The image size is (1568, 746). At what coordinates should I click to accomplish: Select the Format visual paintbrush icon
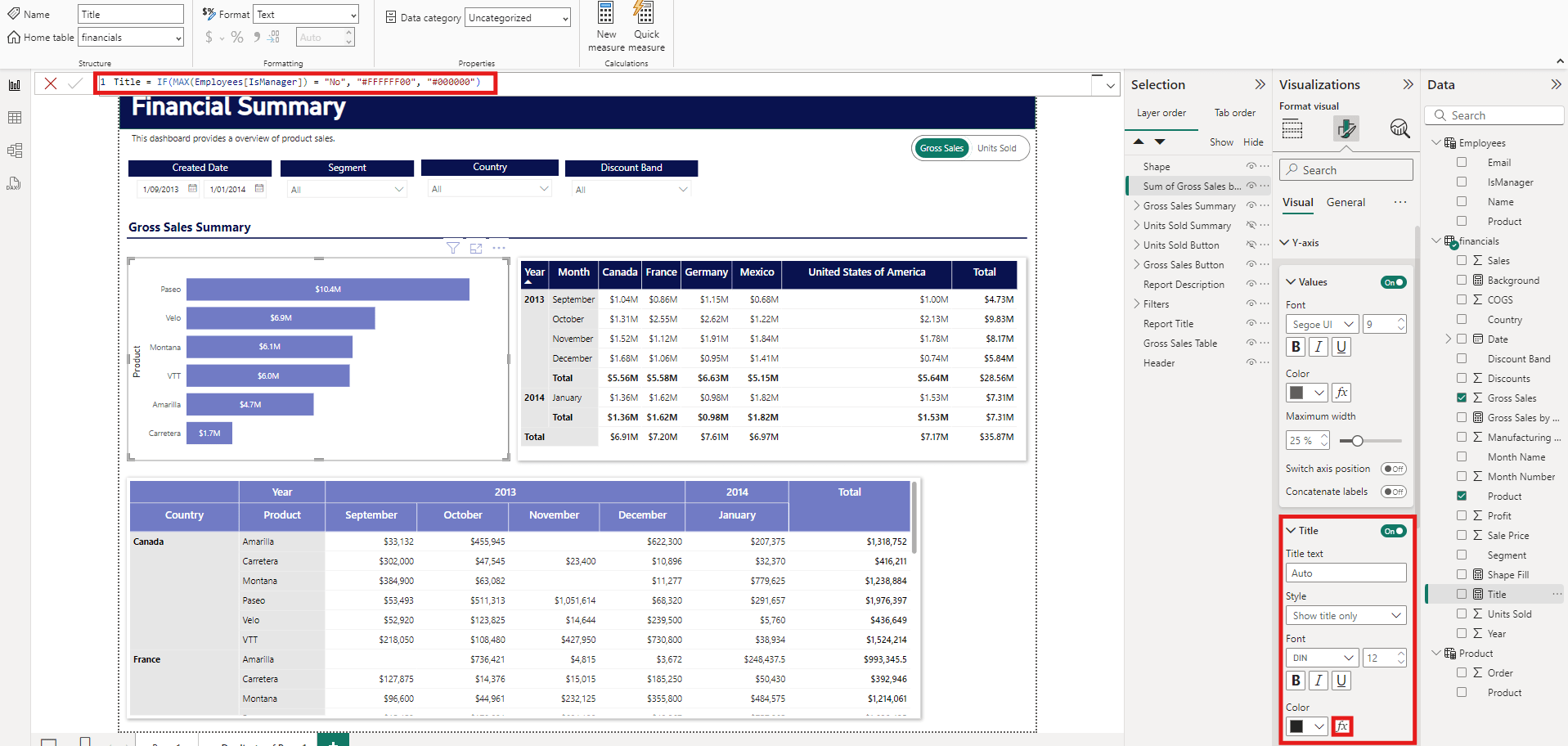pyautogui.click(x=1345, y=128)
